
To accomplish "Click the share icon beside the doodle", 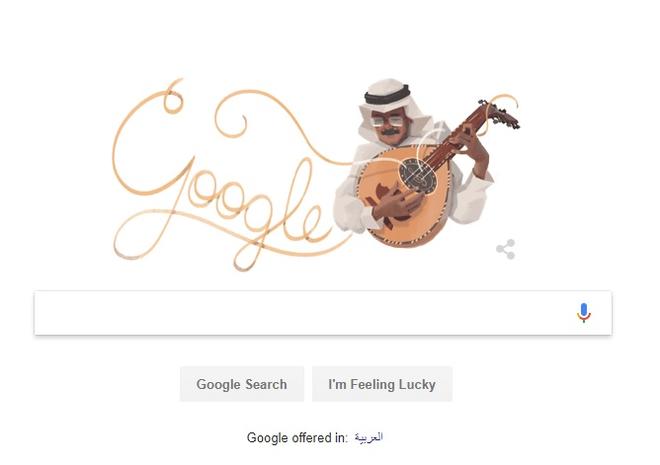I will (506, 249).
